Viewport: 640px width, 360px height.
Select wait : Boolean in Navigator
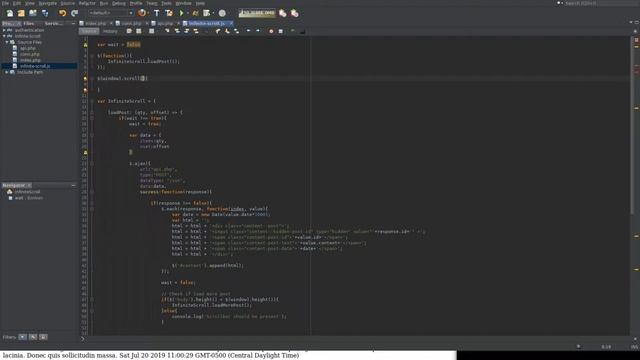(26, 198)
